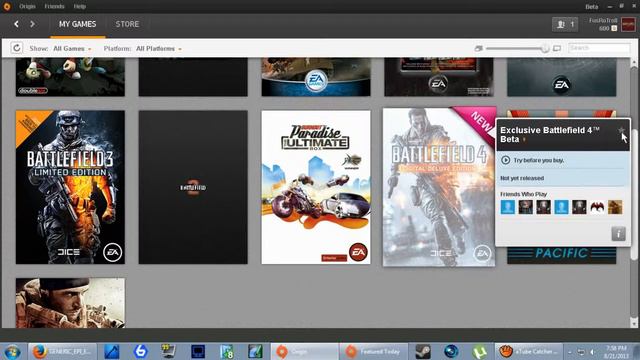Click the Origin logo in title bar

tap(7, 7)
